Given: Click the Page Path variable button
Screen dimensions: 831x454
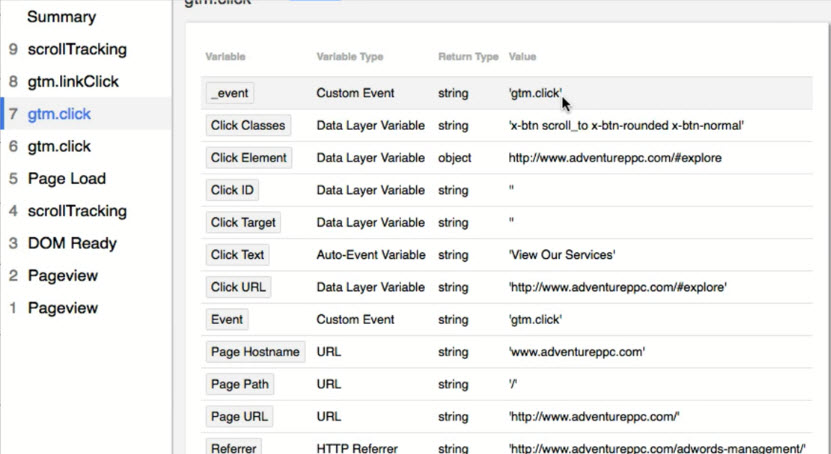Looking at the screenshot, I should (x=240, y=384).
